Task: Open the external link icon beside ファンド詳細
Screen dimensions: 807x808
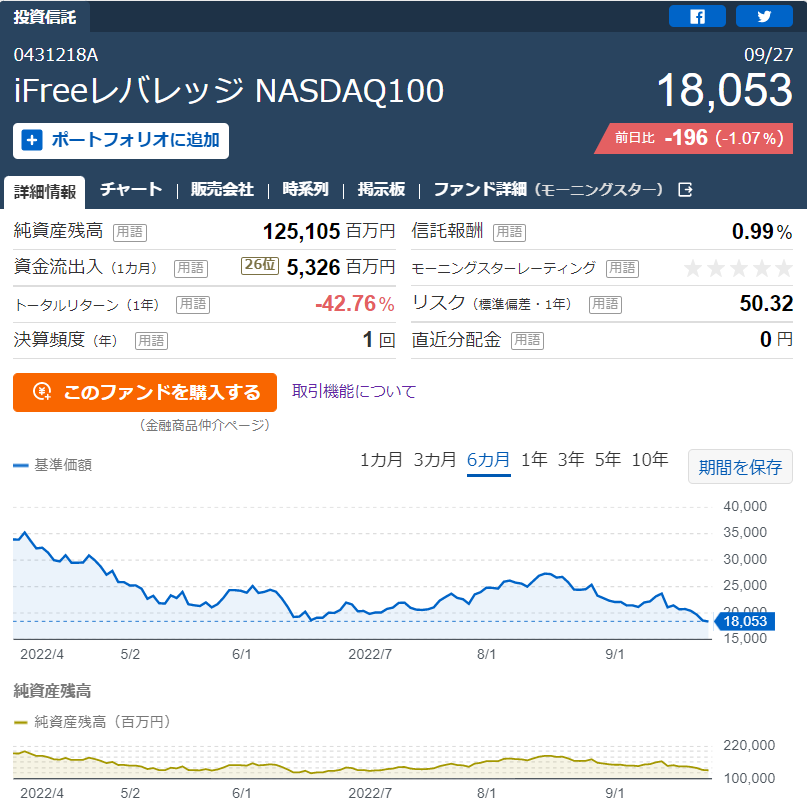Action: 685,190
